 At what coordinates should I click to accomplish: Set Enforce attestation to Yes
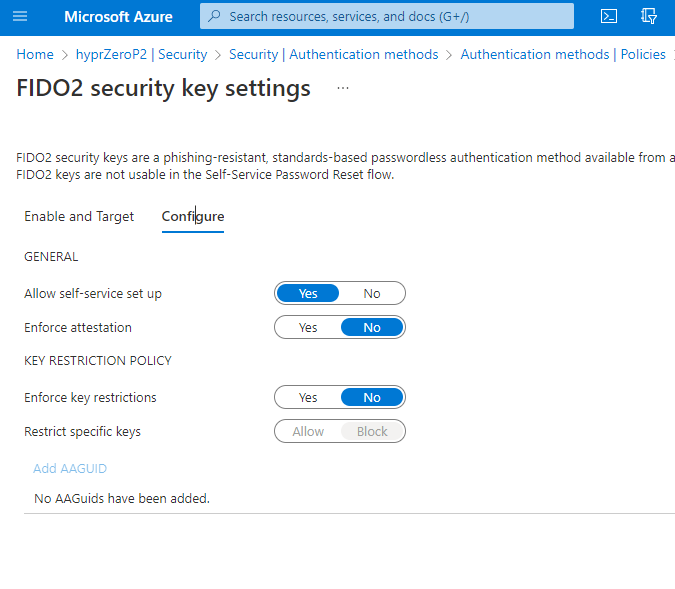(308, 327)
